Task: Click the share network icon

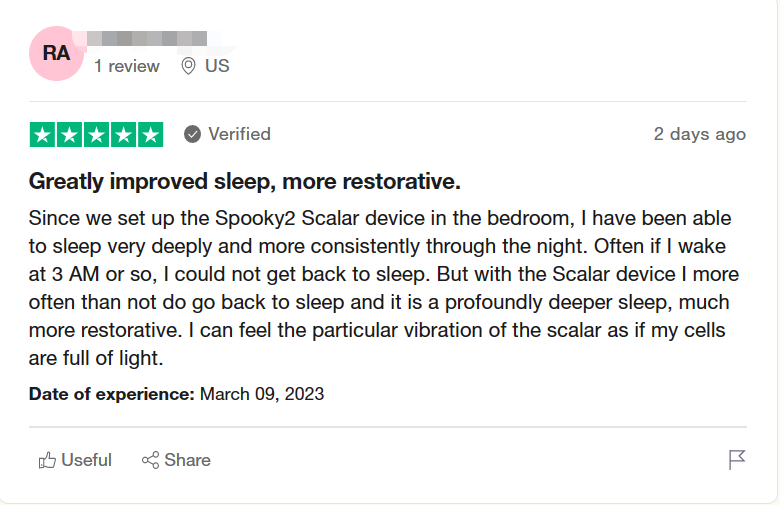Action: click(151, 460)
